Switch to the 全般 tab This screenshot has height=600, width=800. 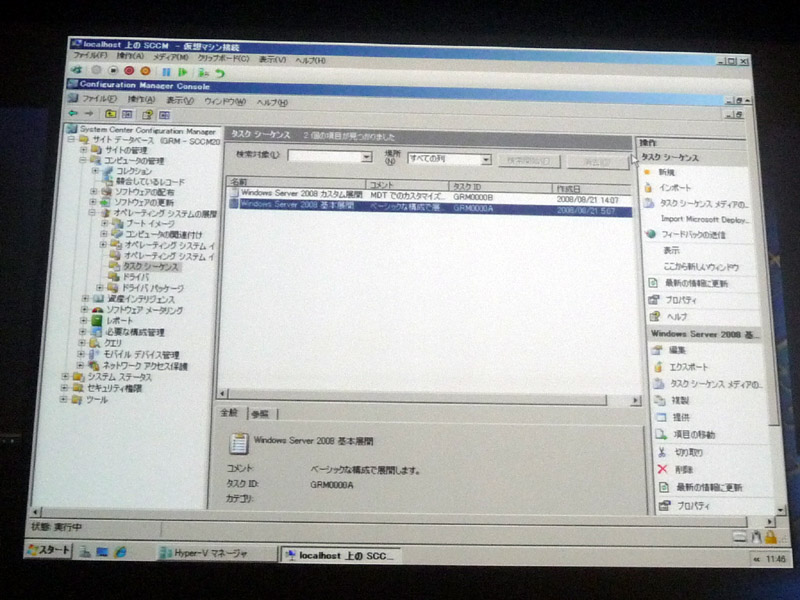pos(230,412)
